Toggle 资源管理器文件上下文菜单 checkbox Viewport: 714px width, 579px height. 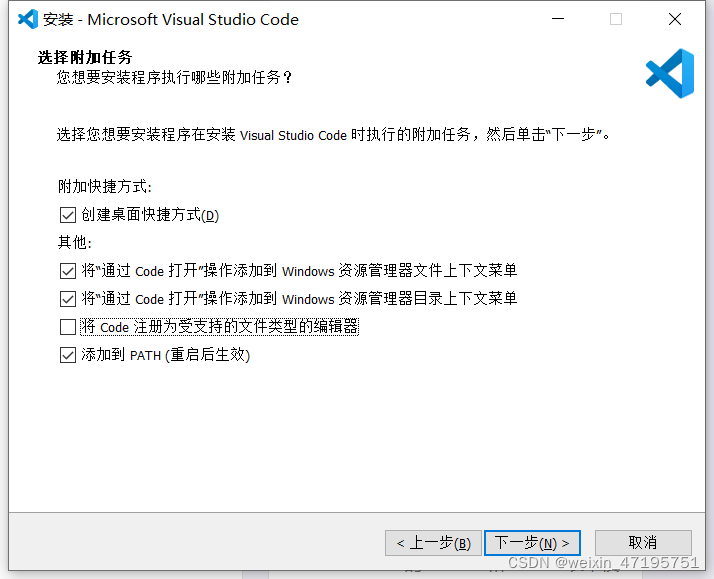click(68, 271)
